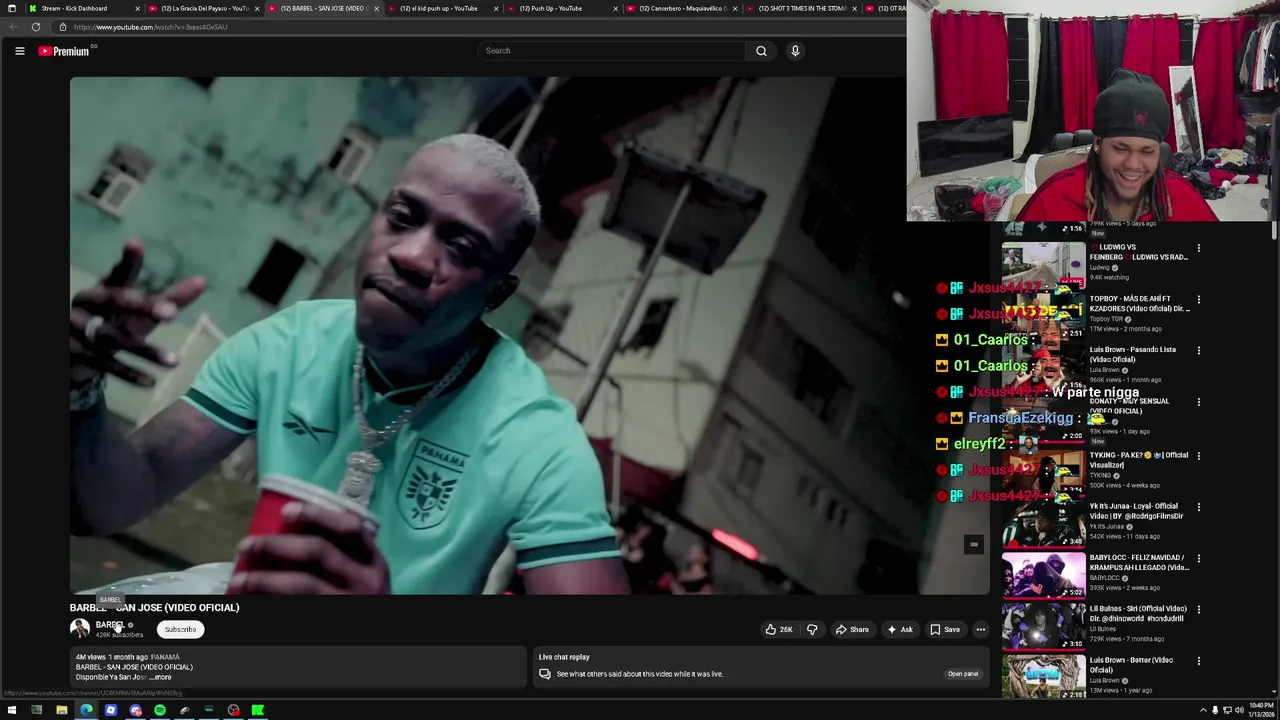Viewport: 1280px width, 720px height.
Task: Save the video to a playlist
Action: [x=945, y=629]
